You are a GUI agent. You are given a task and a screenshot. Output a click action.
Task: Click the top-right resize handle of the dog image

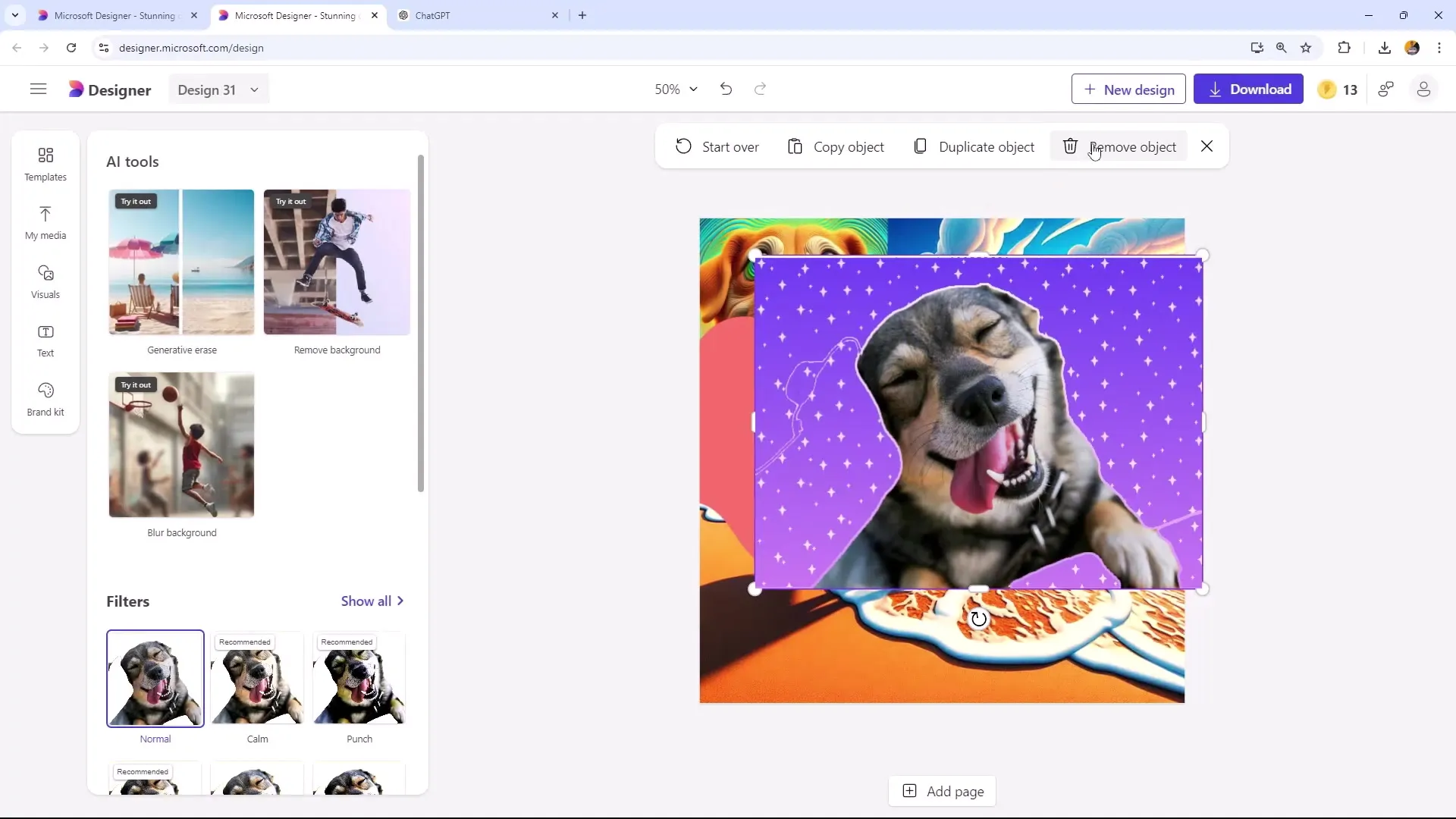(x=1203, y=256)
